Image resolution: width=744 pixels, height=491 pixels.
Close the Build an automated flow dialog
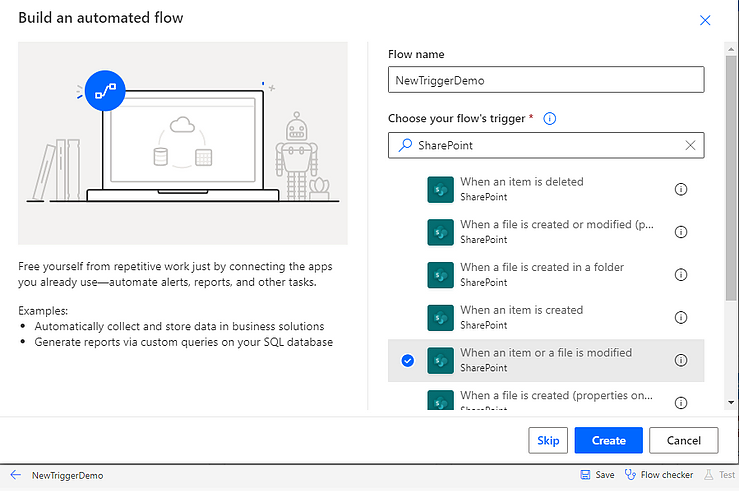[705, 20]
